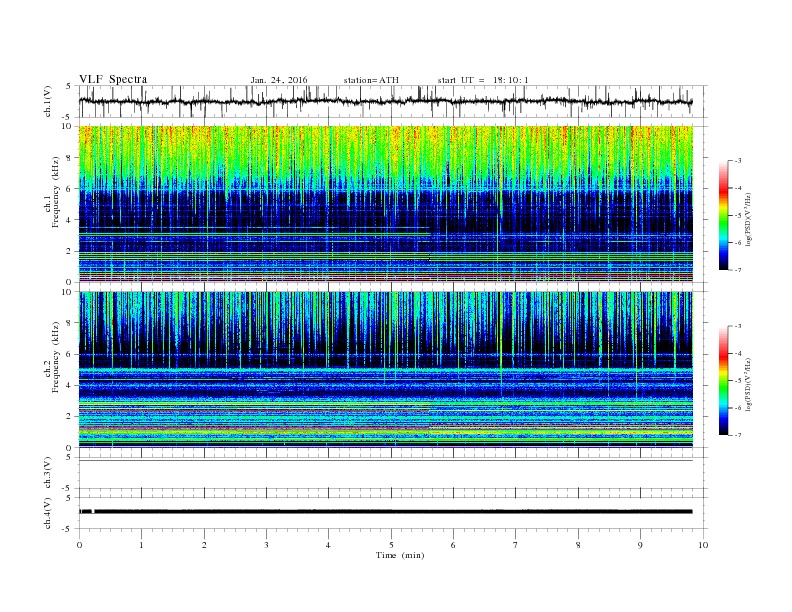
Task: Click time-axis tick label "3"
Action: point(266,545)
